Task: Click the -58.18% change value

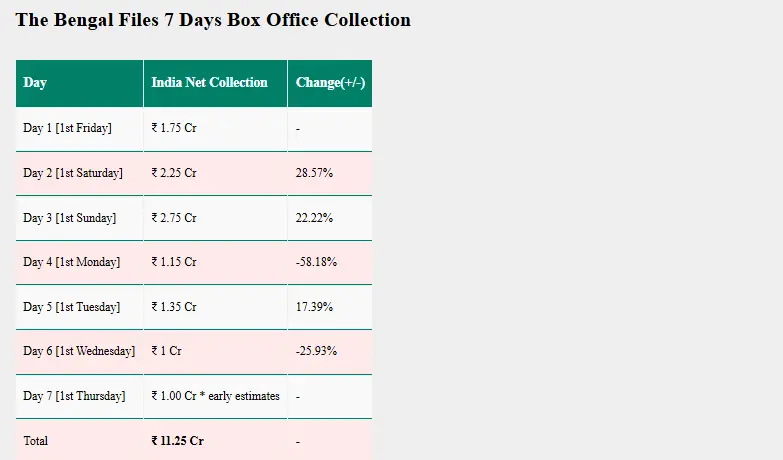Action: point(316,262)
